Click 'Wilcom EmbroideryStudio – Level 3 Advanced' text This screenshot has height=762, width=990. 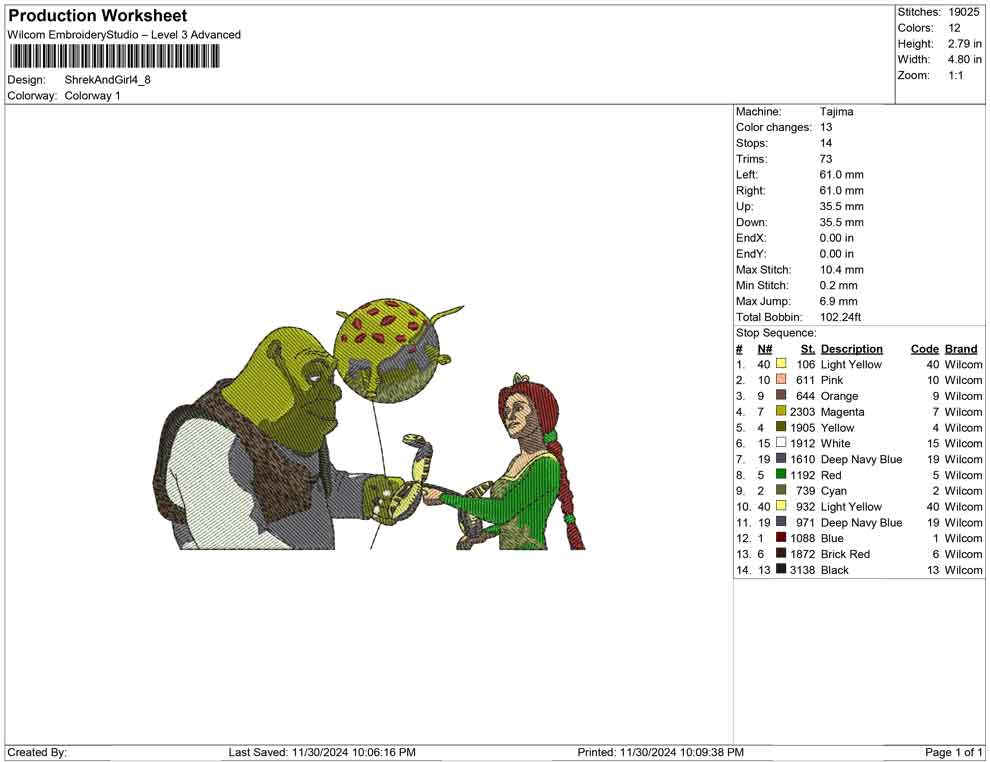(124, 35)
